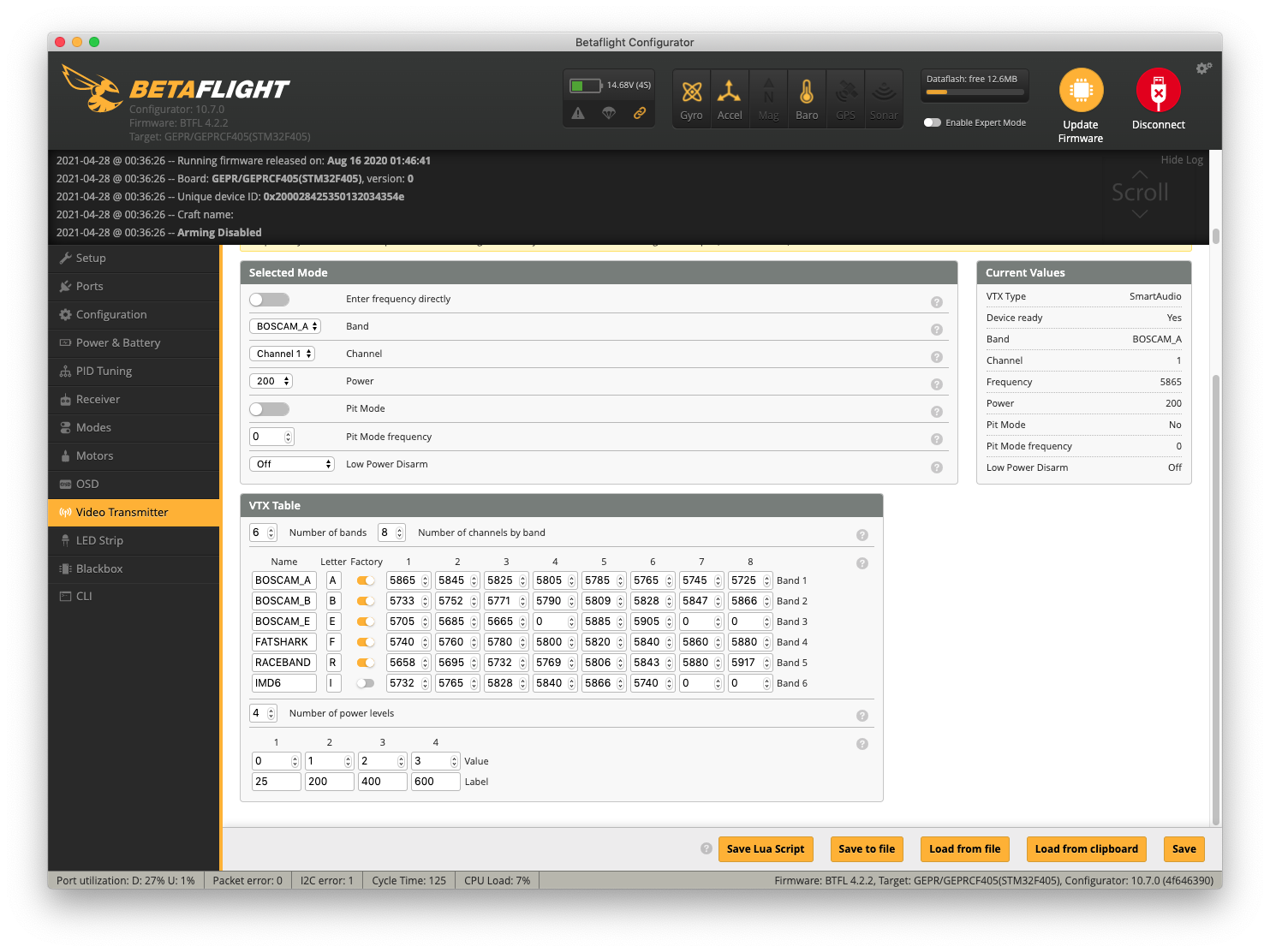The height and width of the screenshot is (952, 1270).
Task: Toggle Factory switch for RACEBAND band
Action: click(x=366, y=663)
